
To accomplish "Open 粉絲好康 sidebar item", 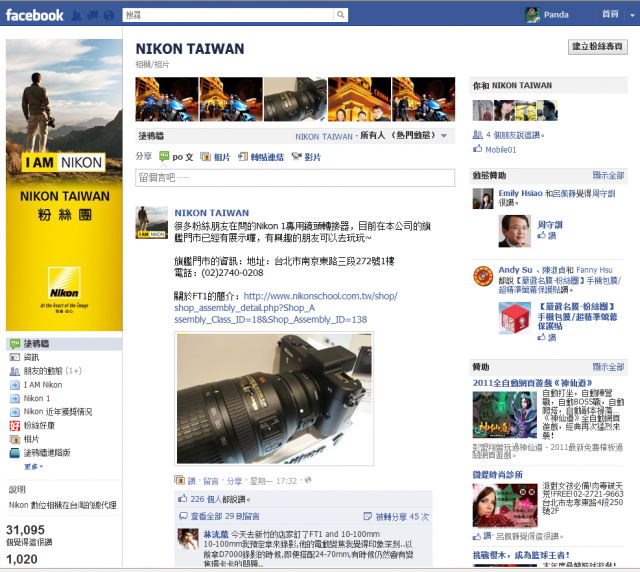I will 32,425.
